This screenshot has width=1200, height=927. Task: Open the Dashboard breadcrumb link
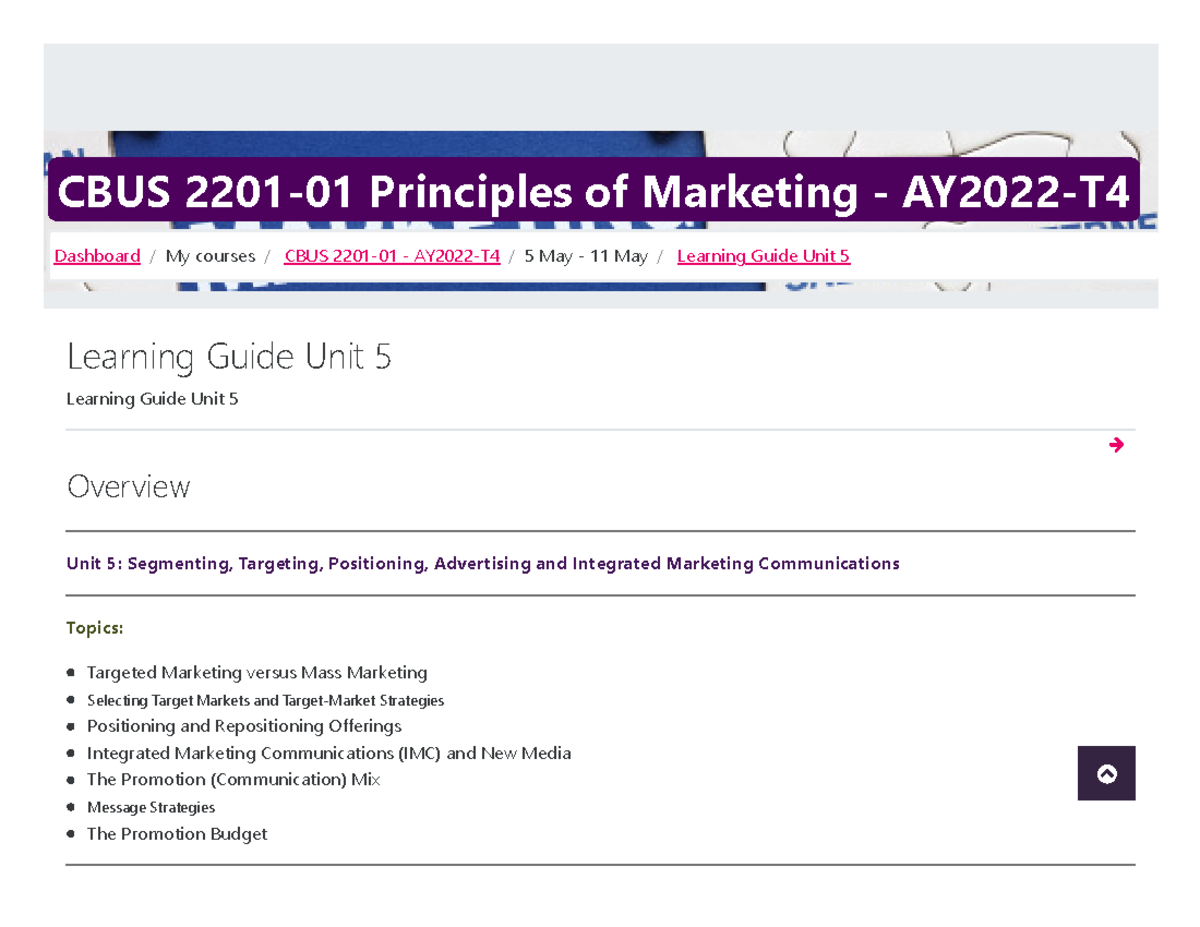(x=96, y=256)
